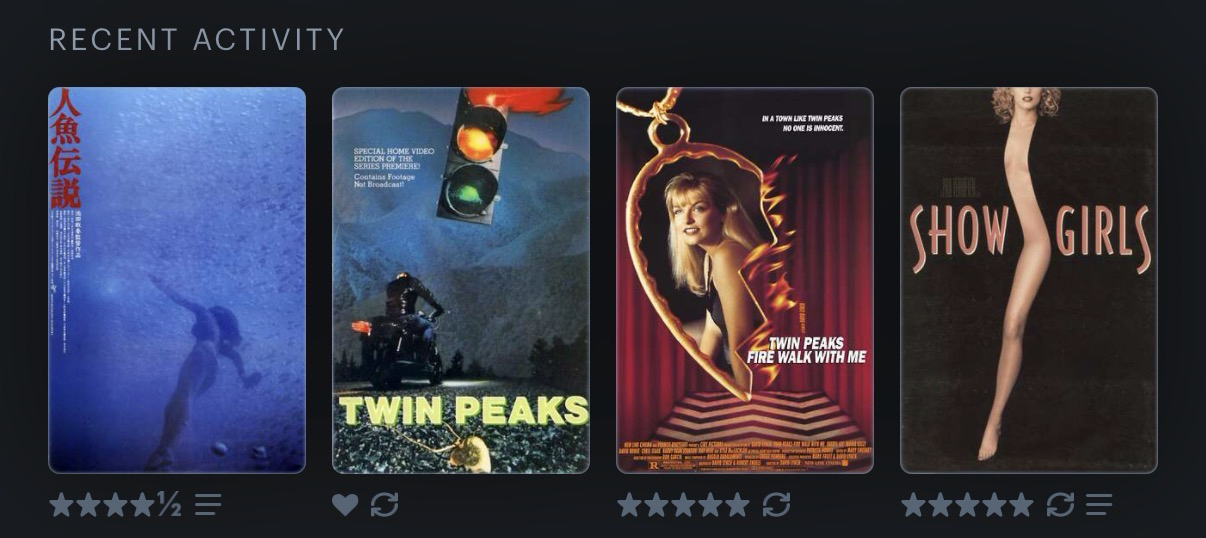This screenshot has width=1206, height=538.
Task: Open the Showgirls film poster
Action: pyautogui.click(x=1029, y=280)
